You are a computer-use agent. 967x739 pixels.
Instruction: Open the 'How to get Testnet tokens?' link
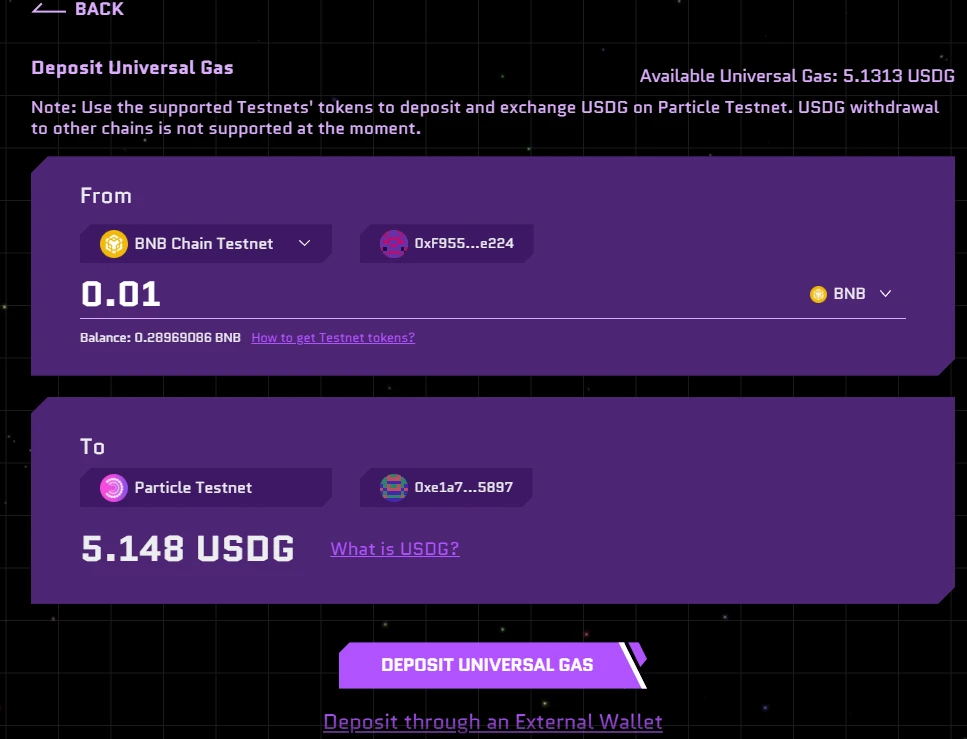(333, 338)
